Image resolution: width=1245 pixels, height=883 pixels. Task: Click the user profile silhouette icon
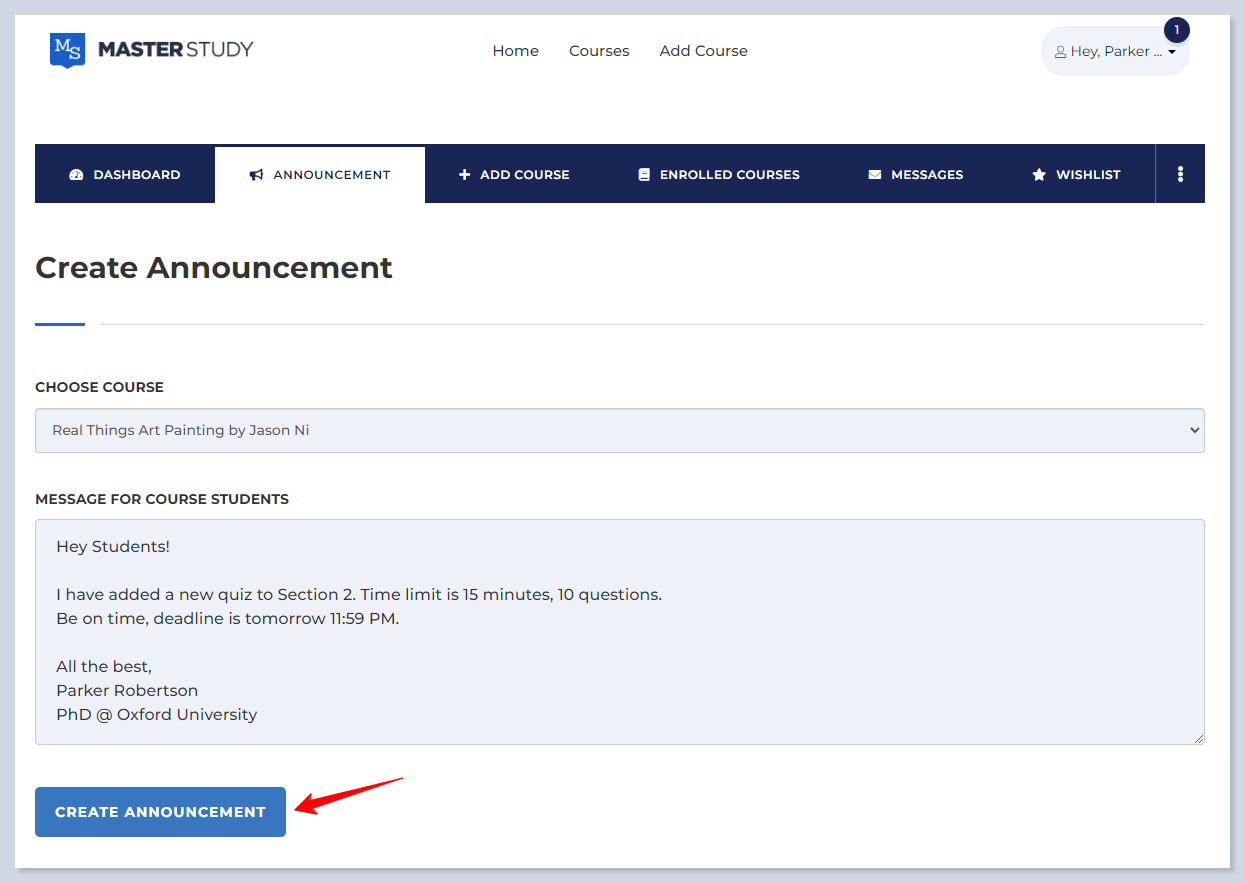point(1060,52)
